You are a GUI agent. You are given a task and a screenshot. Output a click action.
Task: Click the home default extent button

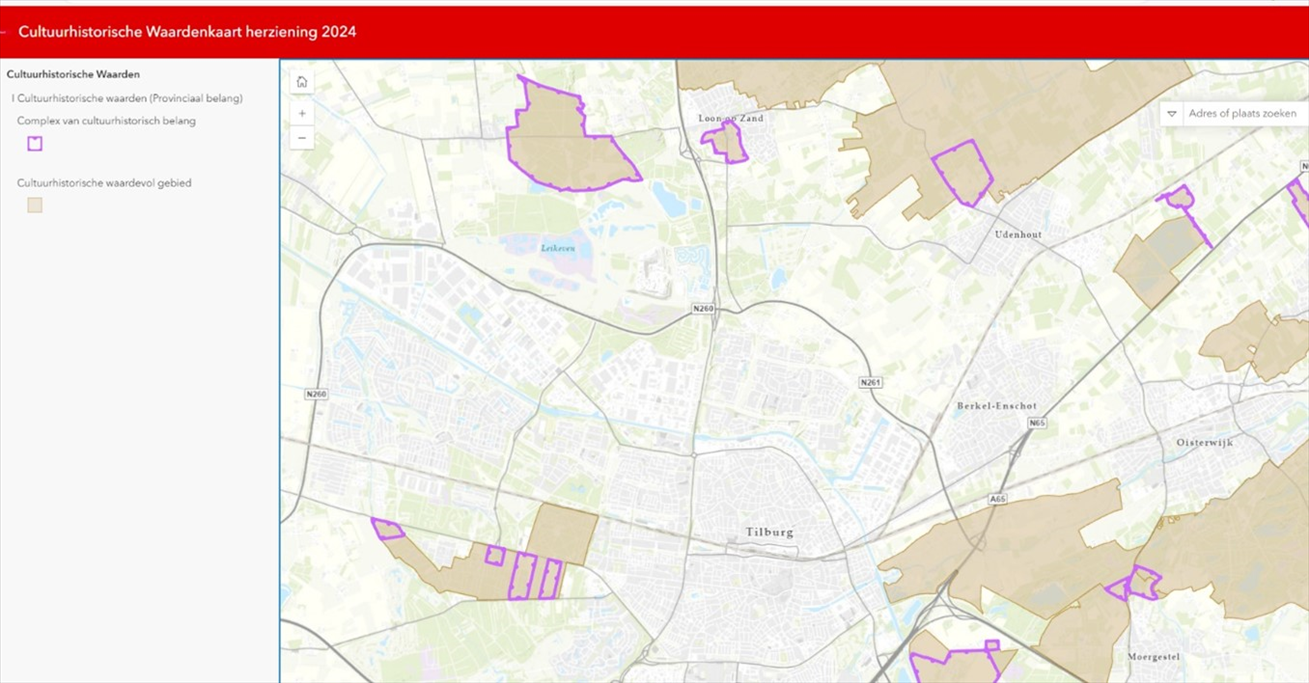(302, 82)
